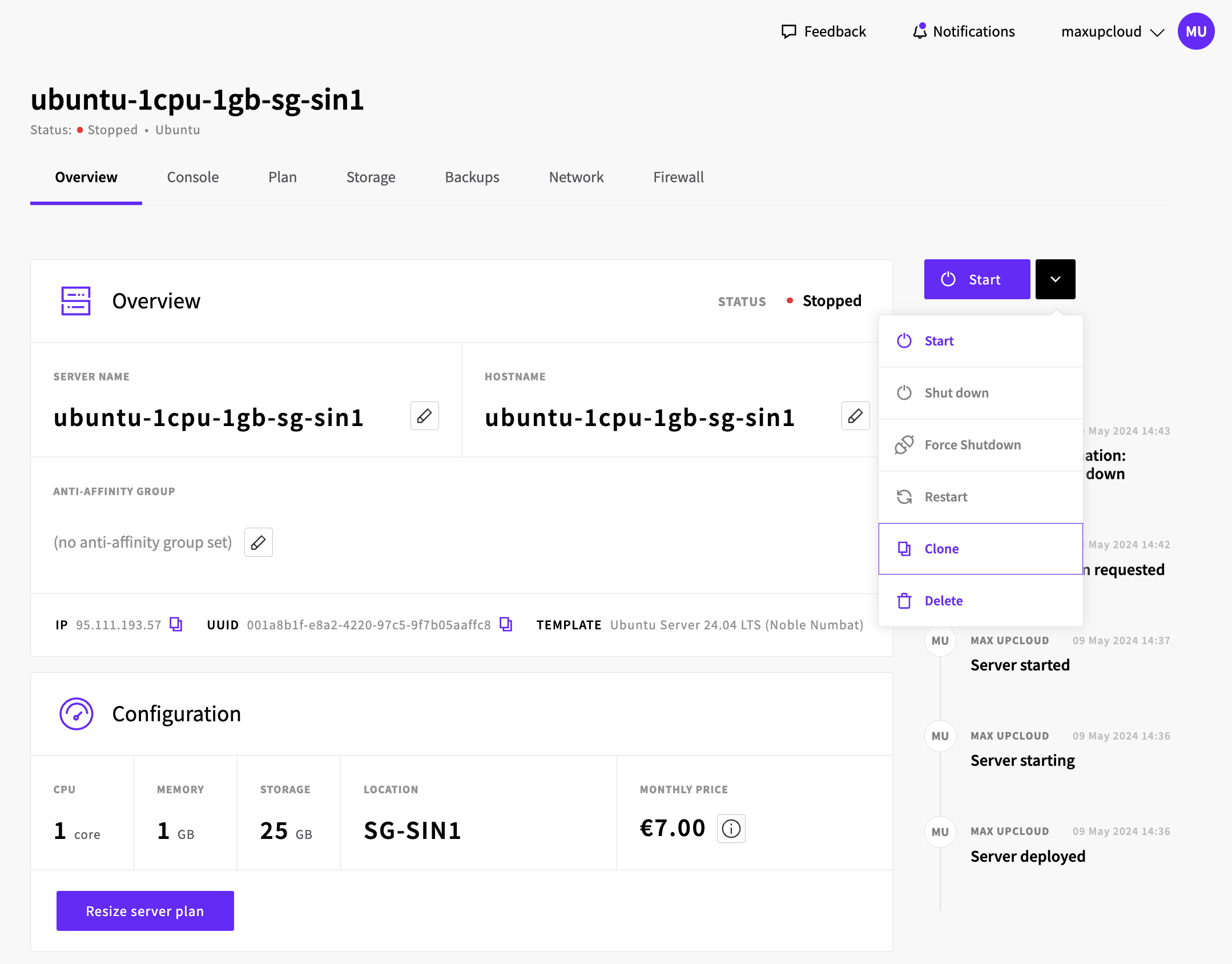The width and height of the screenshot is (1232, 964).
Task: Click Resize server plan button
Action: click(x=145, y=911)
